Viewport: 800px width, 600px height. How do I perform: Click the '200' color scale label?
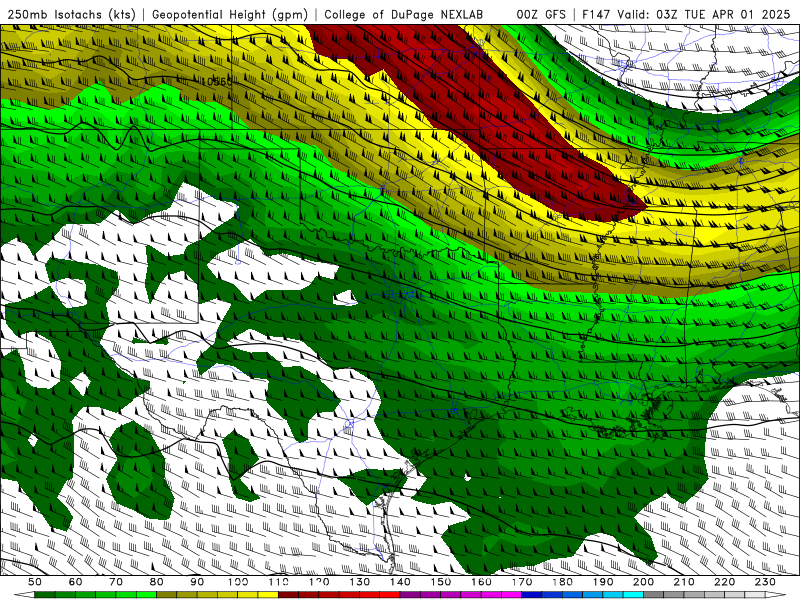pos(643,582)
